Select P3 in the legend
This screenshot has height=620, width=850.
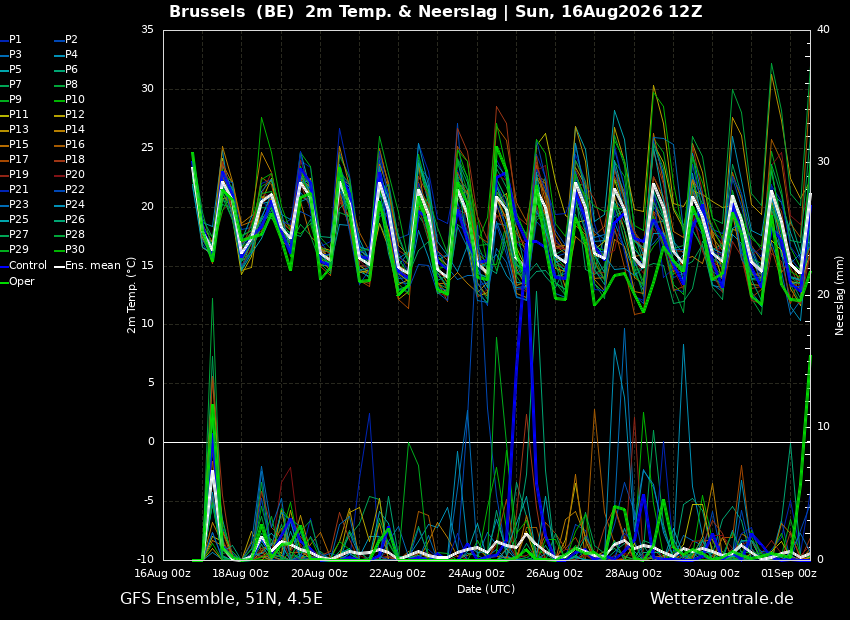[11, 55]
